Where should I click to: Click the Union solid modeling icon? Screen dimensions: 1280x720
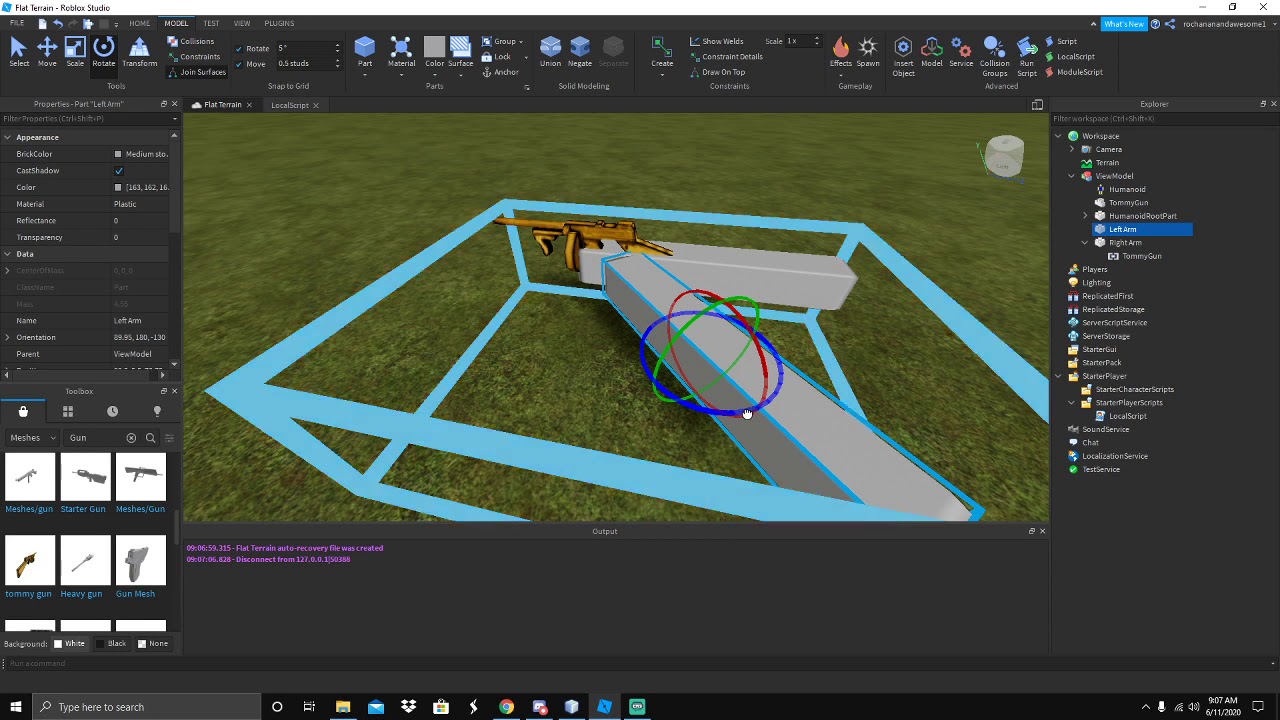(550, 52)
